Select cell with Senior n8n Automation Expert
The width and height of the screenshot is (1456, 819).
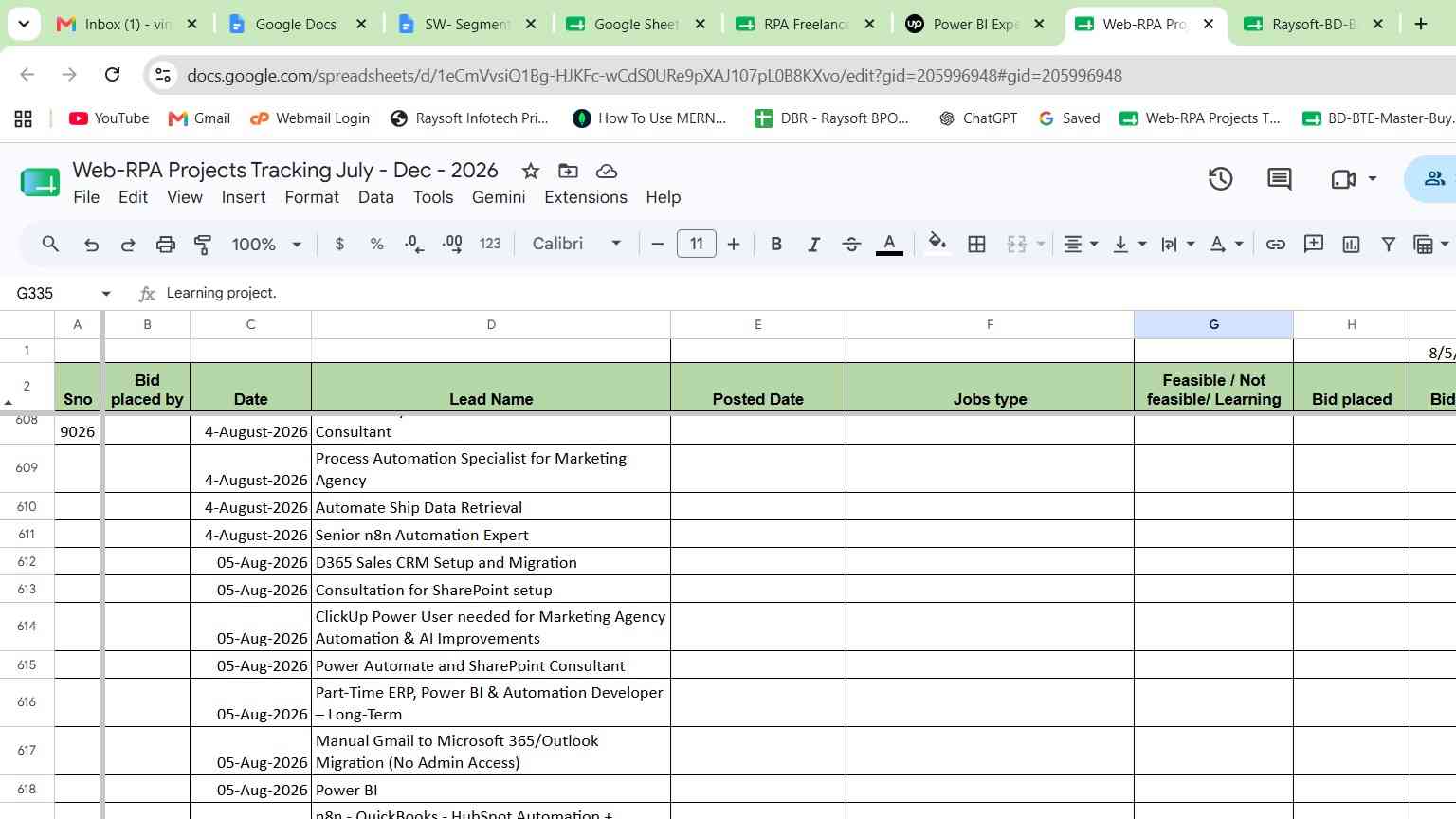coord(490,535)
